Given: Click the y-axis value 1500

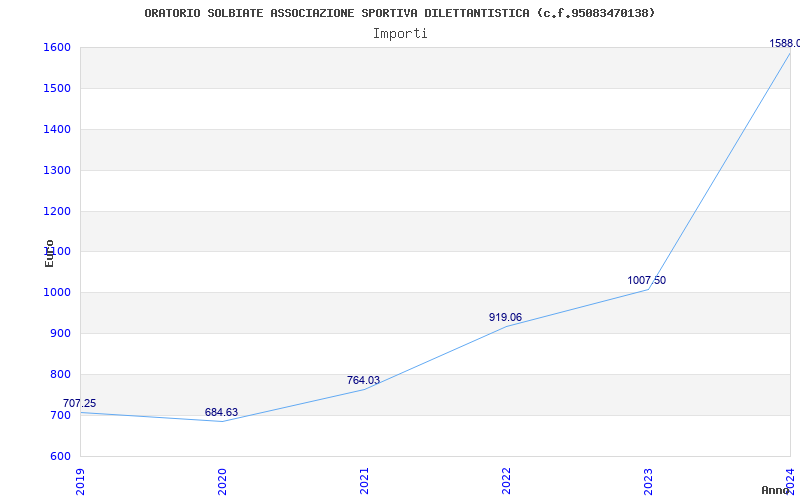Looking at the screenshot, I should pos(56,88).
